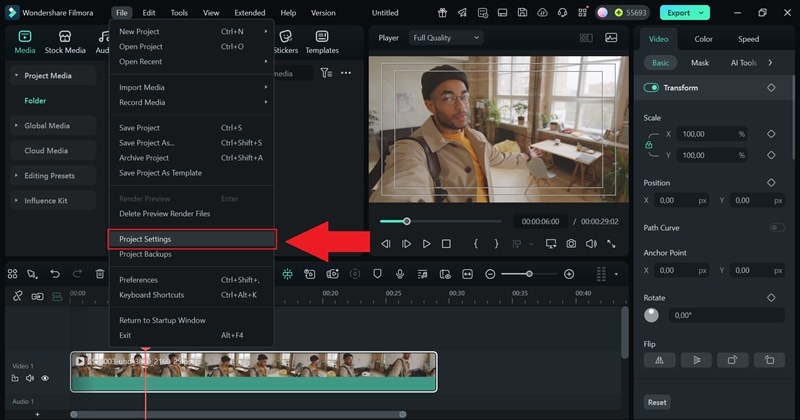Open the Export dropdown arrow
The height and width of the screenshot is (420, 800).
click(x=702, y=13)
